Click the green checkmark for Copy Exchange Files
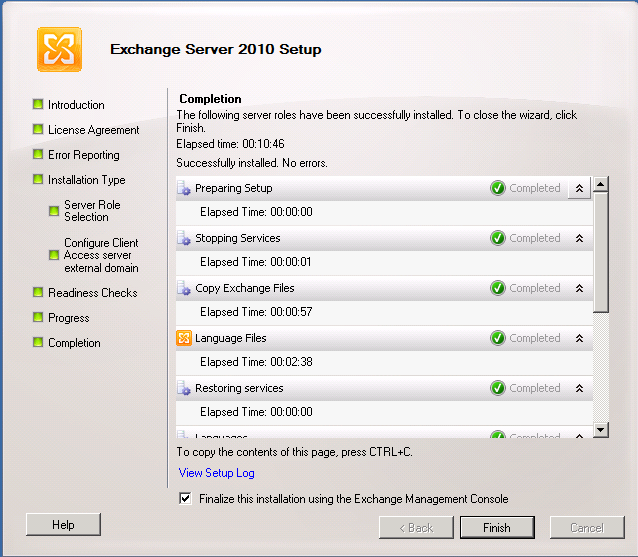The height and width of the screenshot is (557, 638). pyautogui.click(x=498, y=288)
